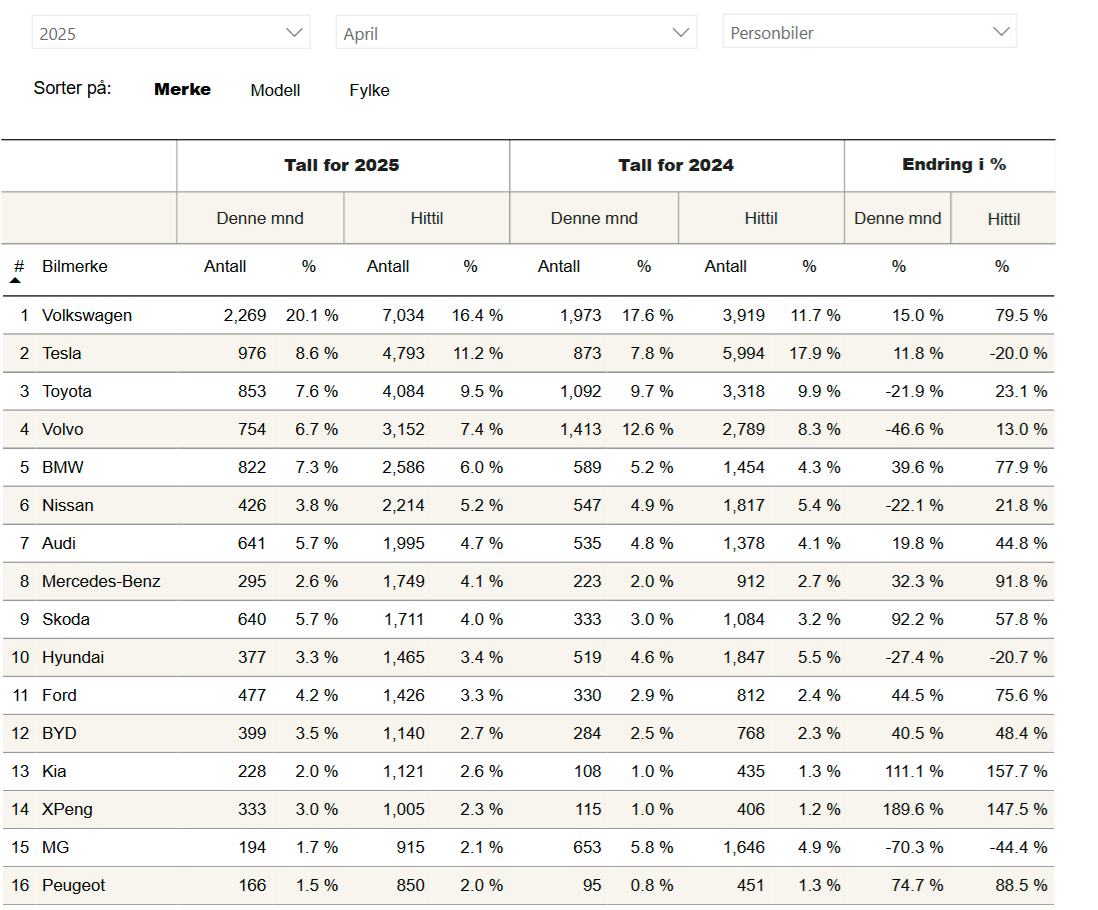Click the Tall for 2025 header
Image resolution: width=1098 pixels, height=910 pixels.
pos(342,165)
